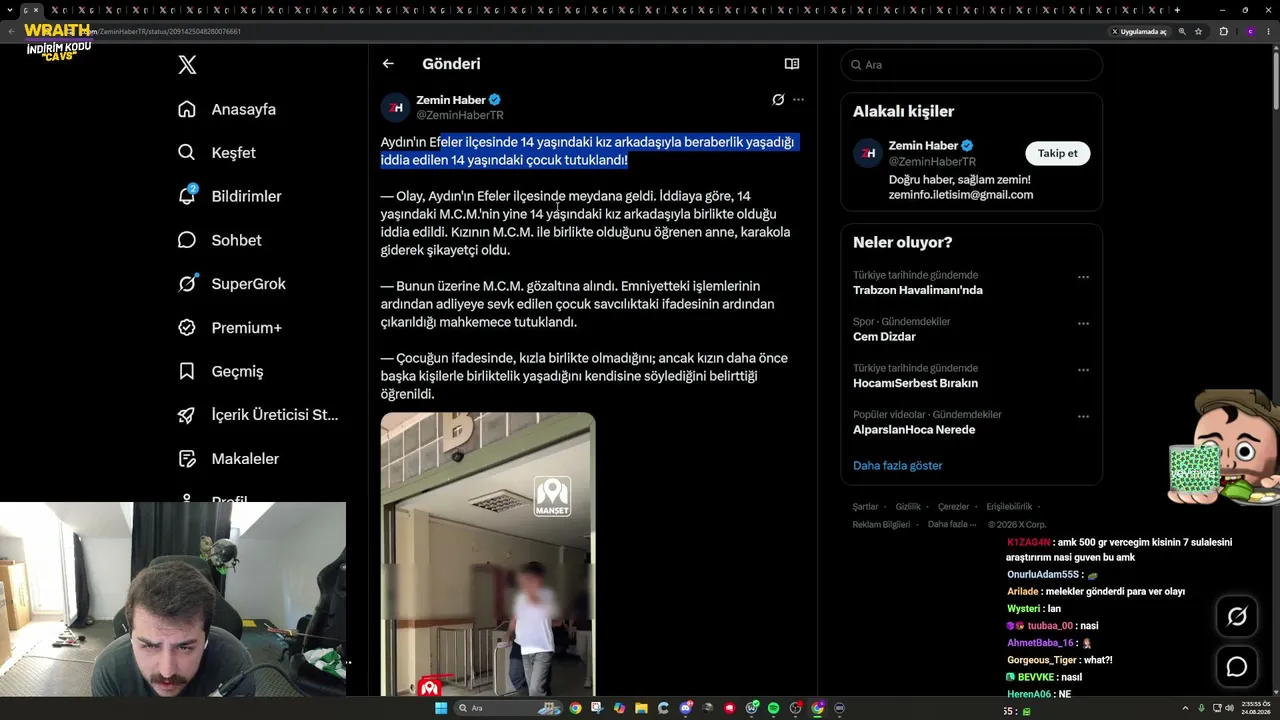Open floating messages chat button
The image size is (1280, 720).
[x=1237, y=667]
